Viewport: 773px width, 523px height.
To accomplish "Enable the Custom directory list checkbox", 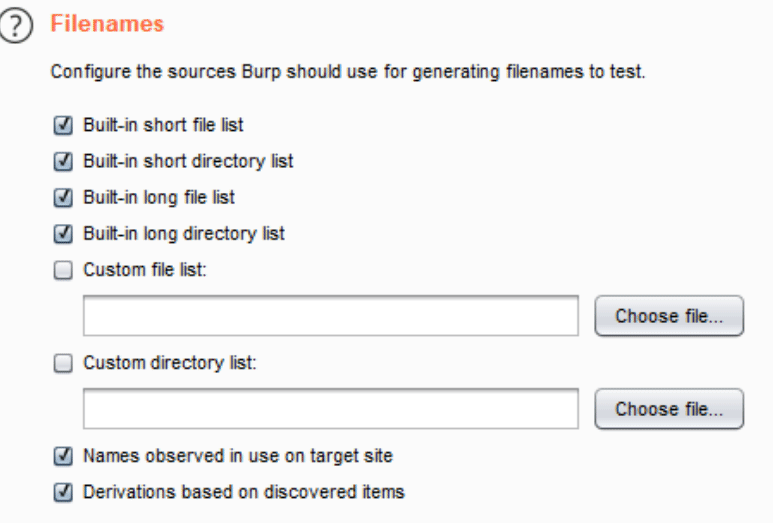I will (x=63, y=363).
